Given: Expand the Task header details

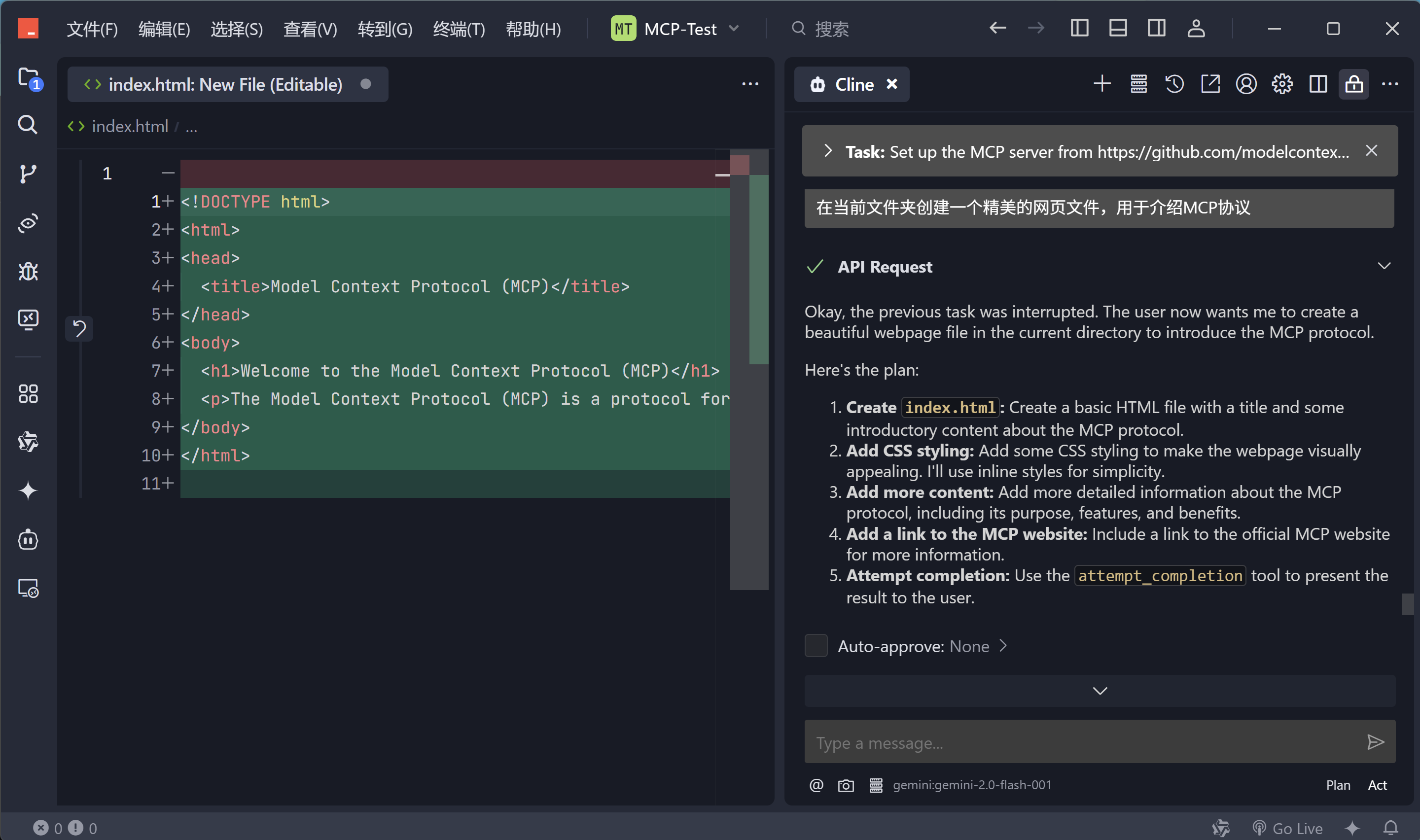Looking at the screenshot, I should 828,151.
